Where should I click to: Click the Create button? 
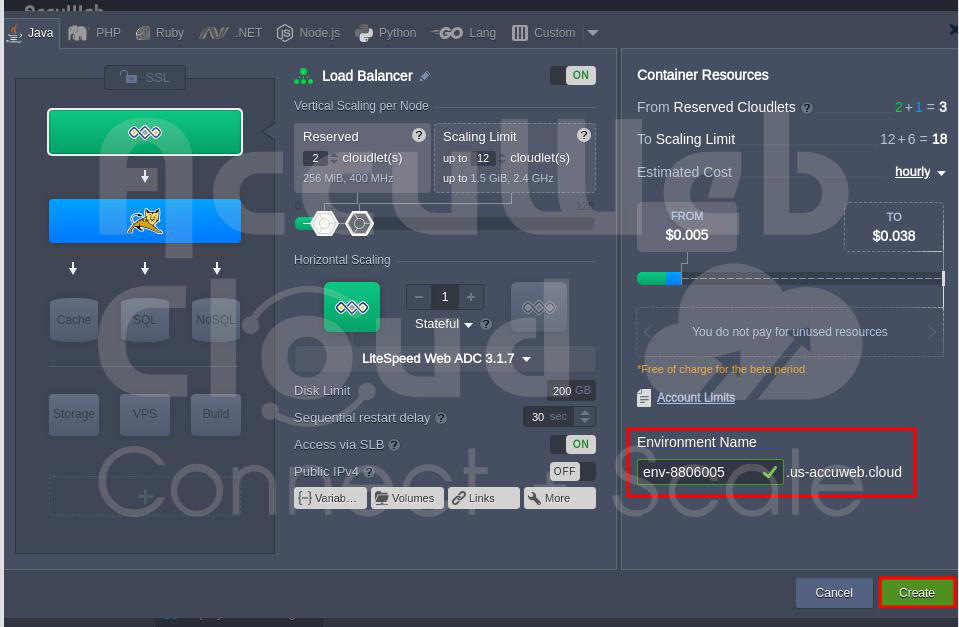916,592
